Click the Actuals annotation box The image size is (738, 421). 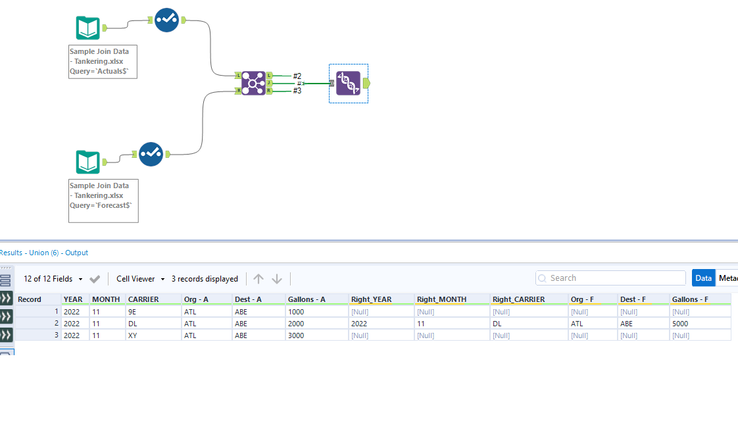pos(103,62)
